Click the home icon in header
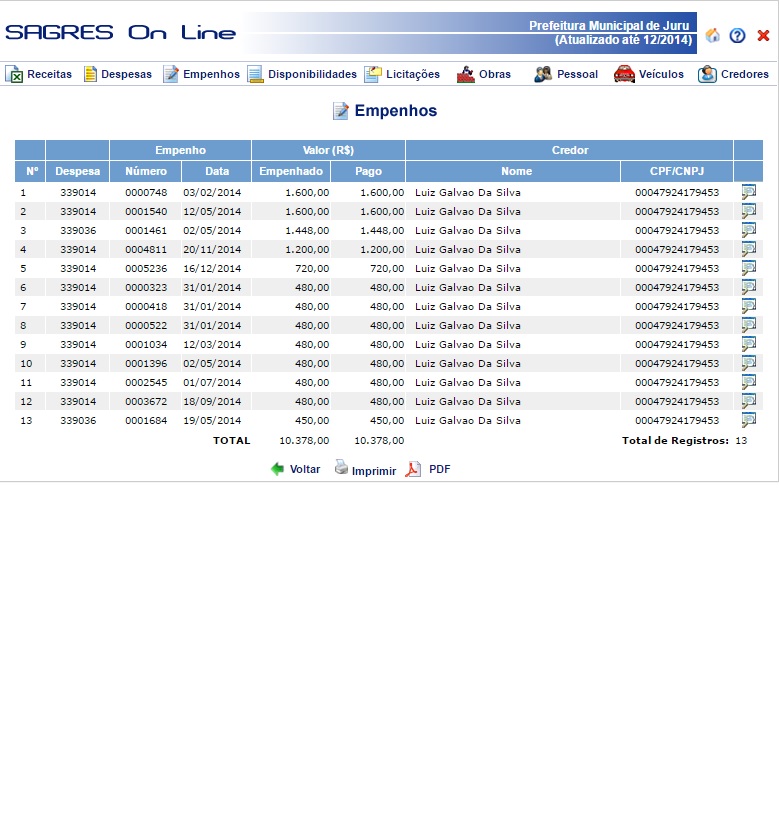This screenshot has height=823, width=779. pyautogui.click(x=713, y=35)
